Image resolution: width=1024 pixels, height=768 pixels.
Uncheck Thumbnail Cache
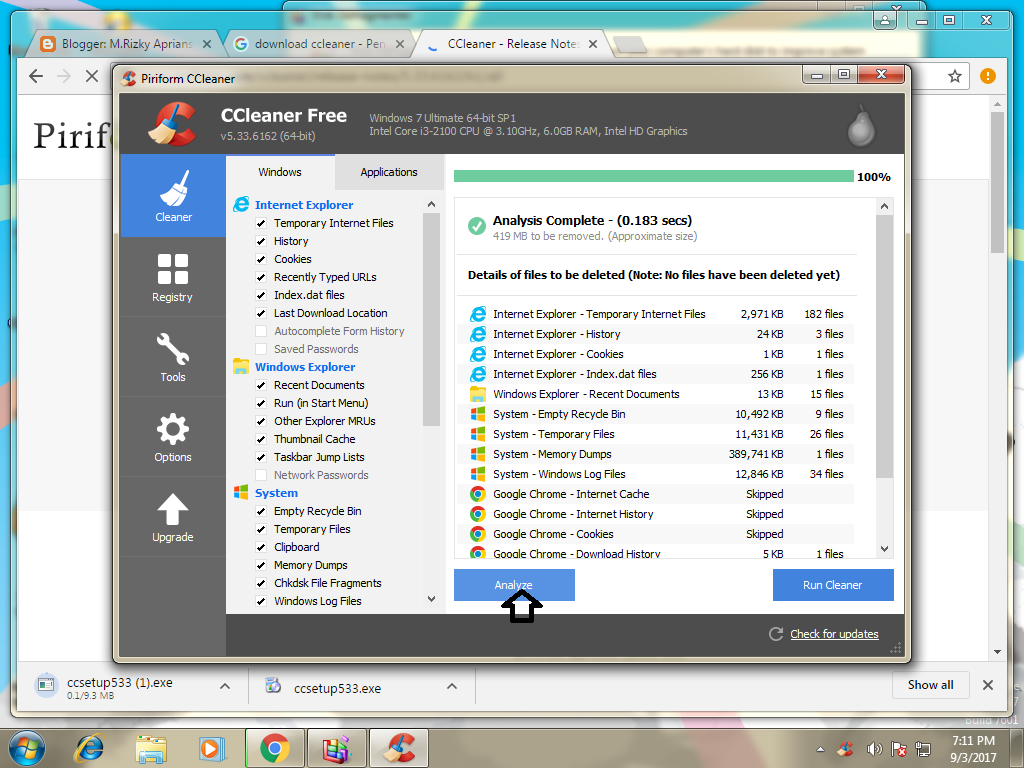[x=261, y=439]
